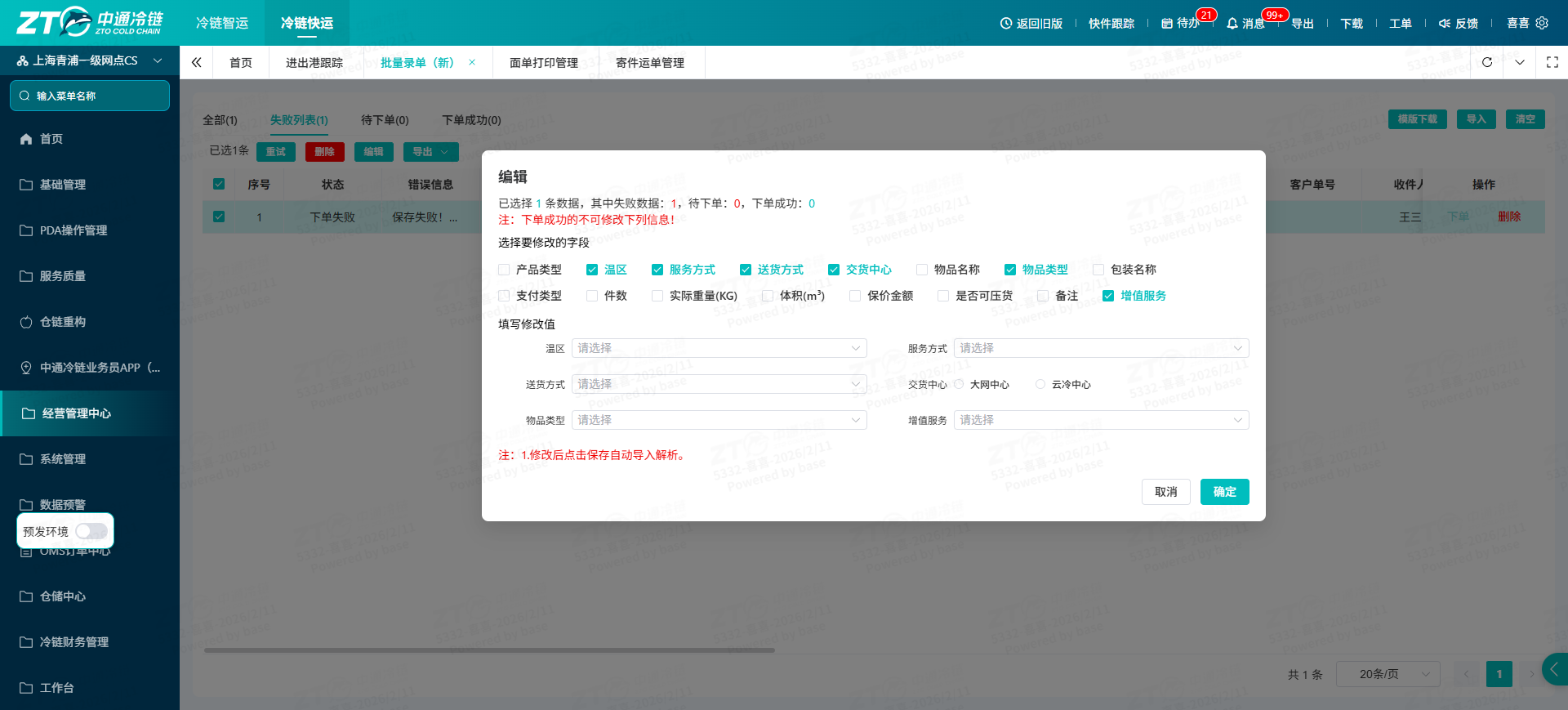The image size is (1568, 710).
Task: Open the message bell notifications
Action: coord(1232,24)
